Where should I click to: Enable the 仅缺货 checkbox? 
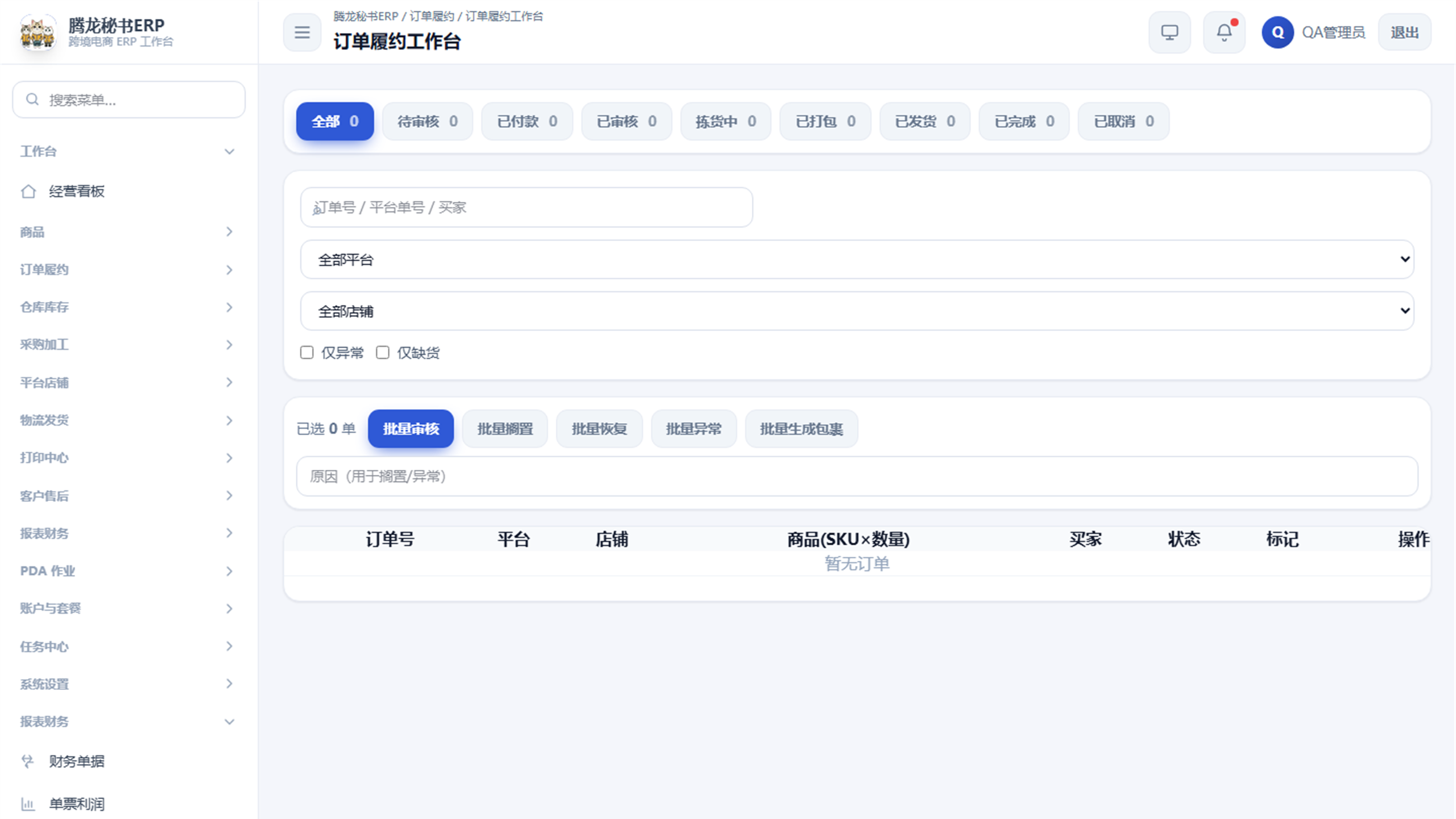pos(383,353)
